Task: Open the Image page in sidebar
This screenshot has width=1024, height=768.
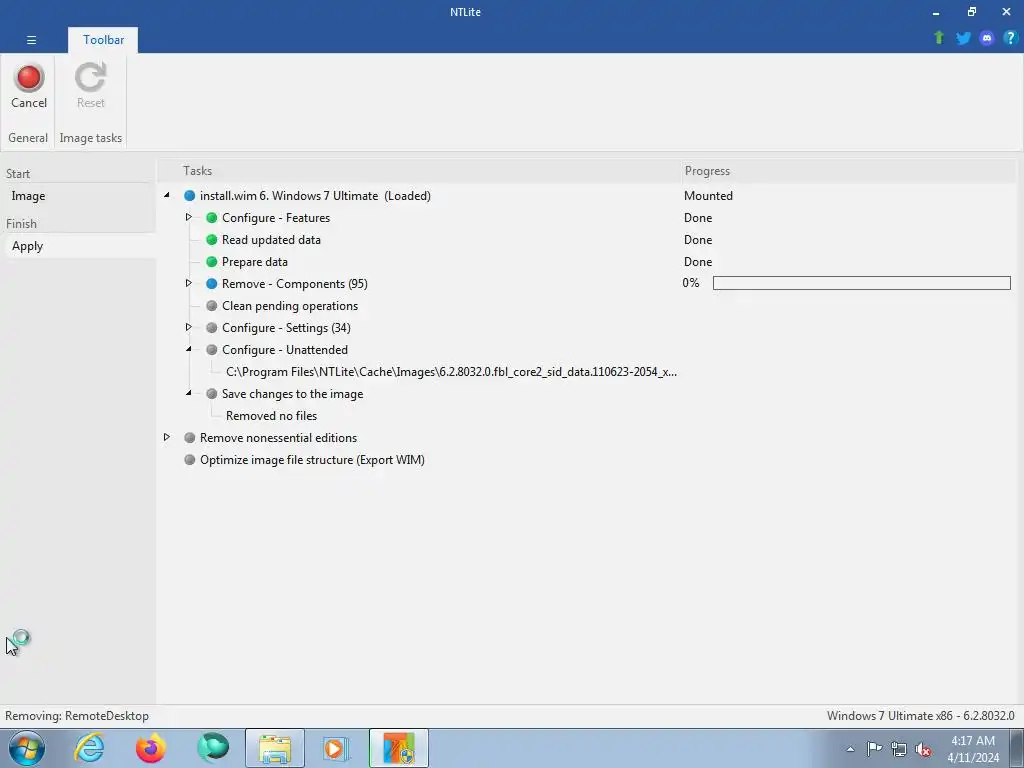Action: [28, 196]
